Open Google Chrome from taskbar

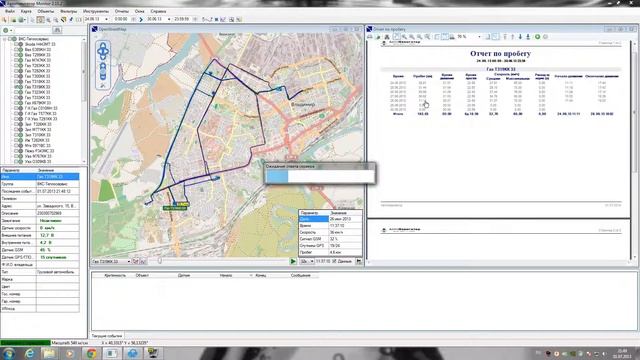click(x=91, y=353)
